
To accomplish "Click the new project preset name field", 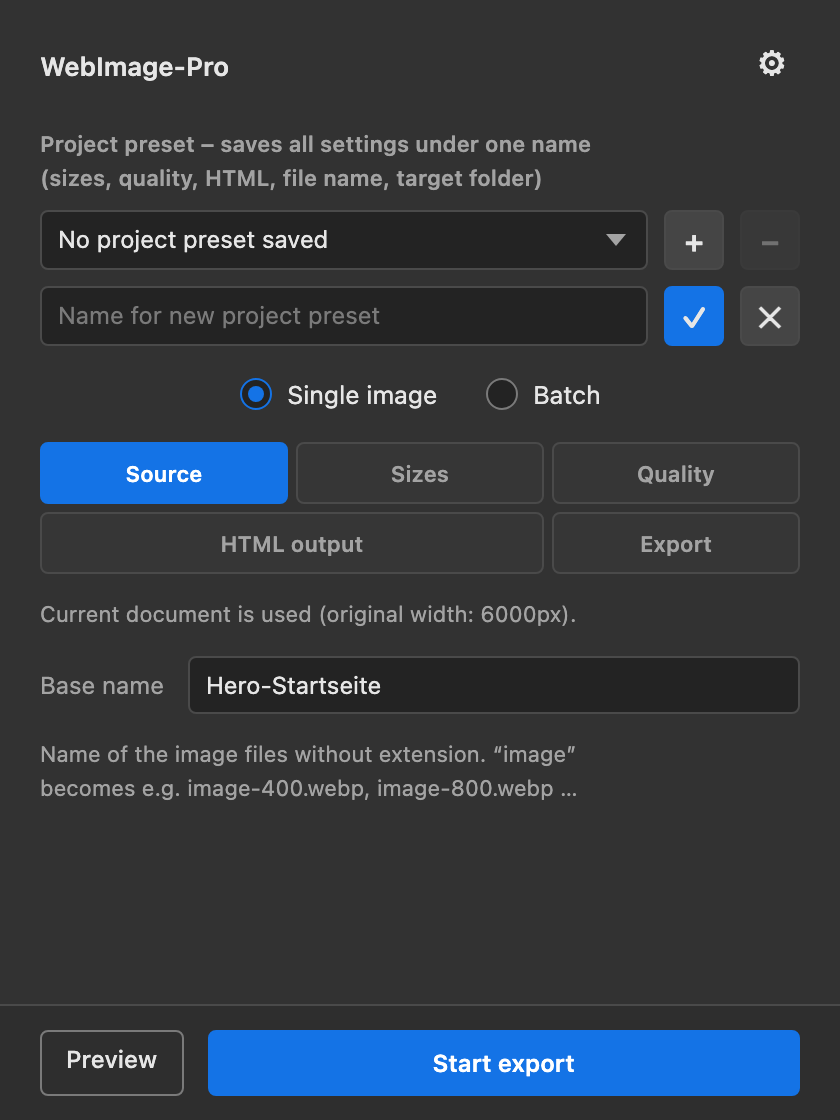I will tap(344, 316).
